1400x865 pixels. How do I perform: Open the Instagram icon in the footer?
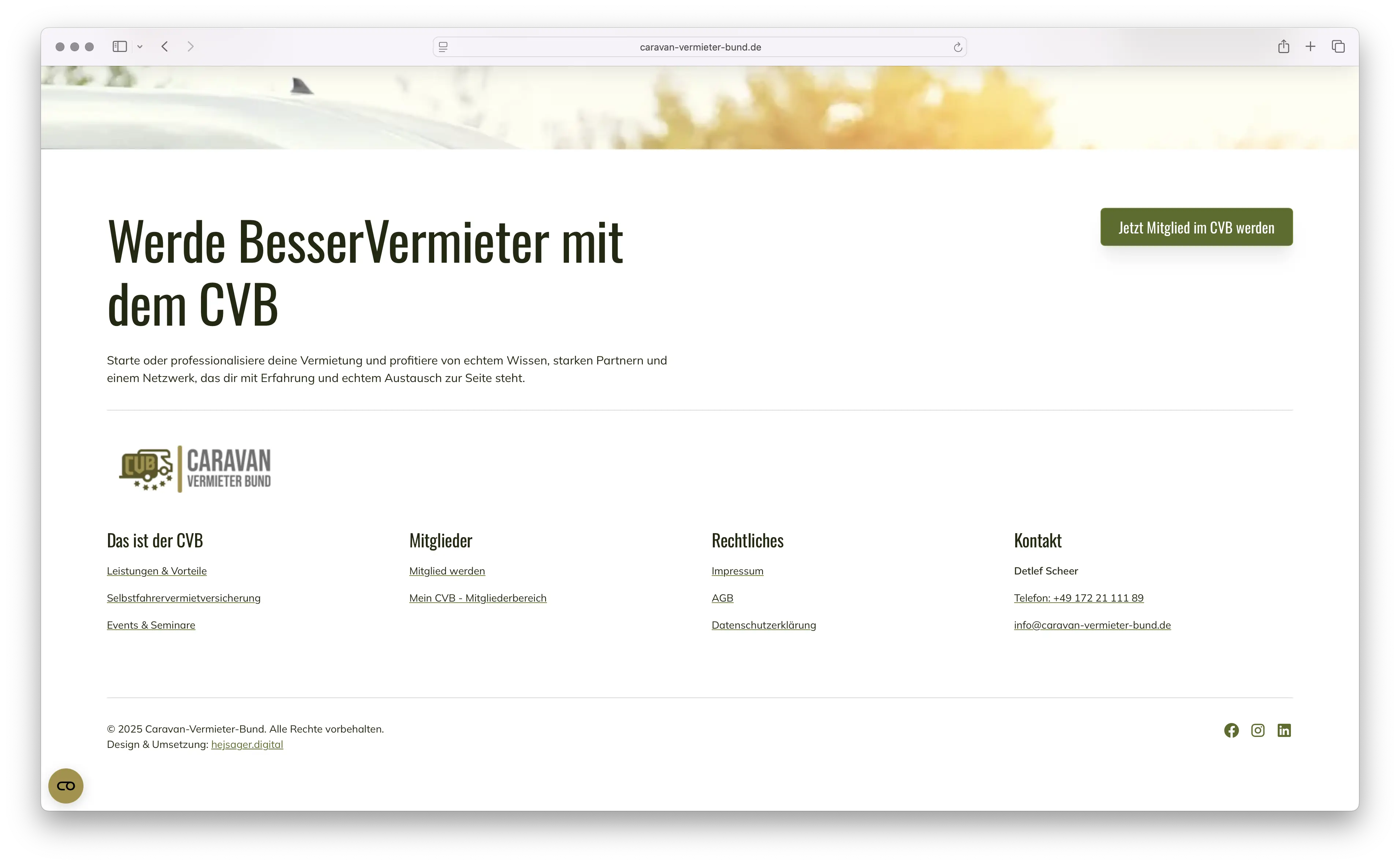1258,731
